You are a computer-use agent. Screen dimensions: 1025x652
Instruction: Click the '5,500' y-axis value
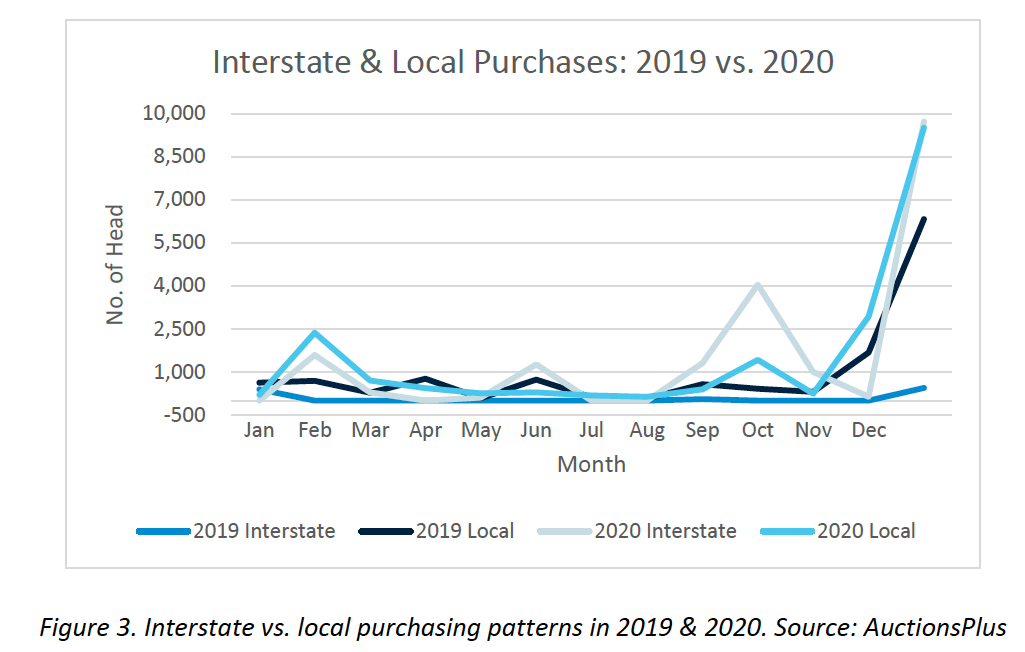pos(179,242)
